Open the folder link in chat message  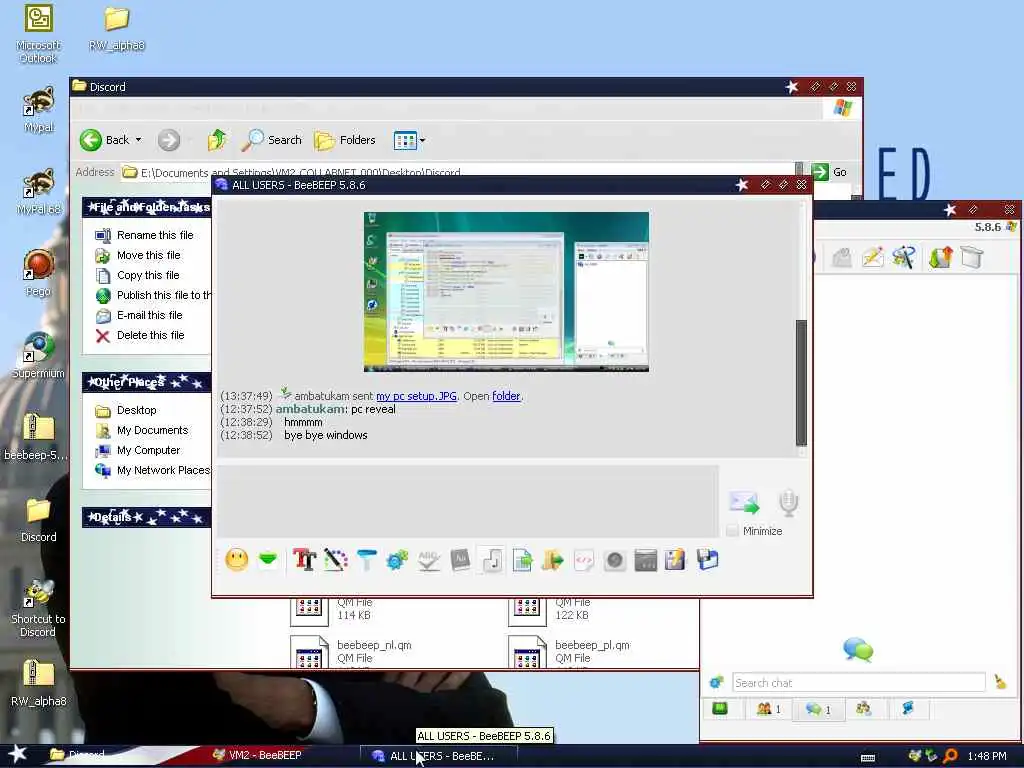506,396
